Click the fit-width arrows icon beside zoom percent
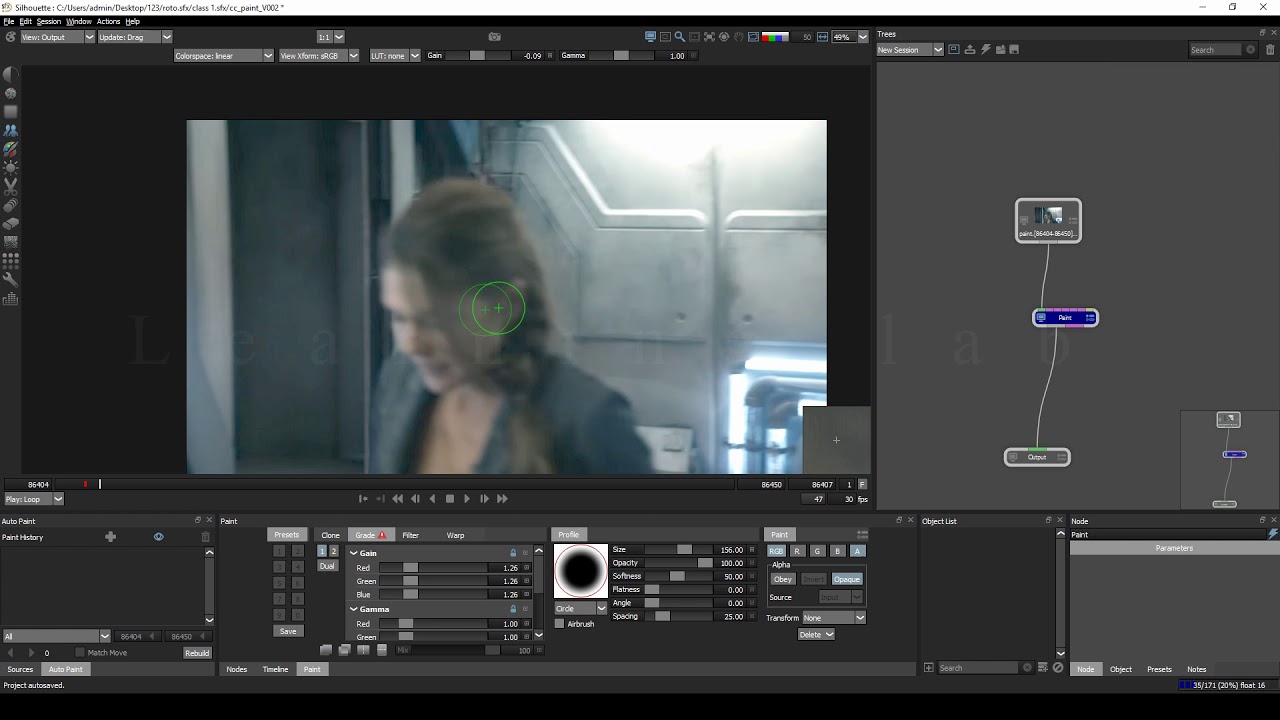Image resolution: width=1280 pixels, height=720 pixels. point(822,37)
